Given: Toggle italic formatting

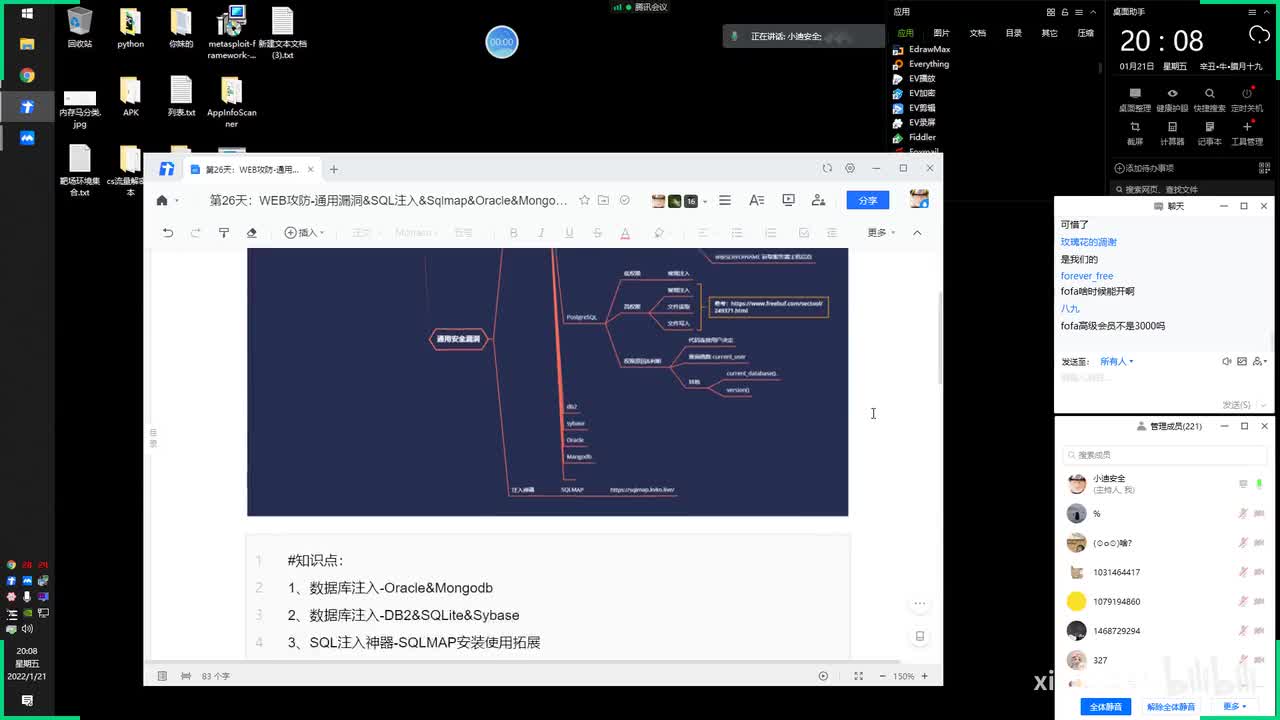Looking at the screenshot, I should [541, 232].
